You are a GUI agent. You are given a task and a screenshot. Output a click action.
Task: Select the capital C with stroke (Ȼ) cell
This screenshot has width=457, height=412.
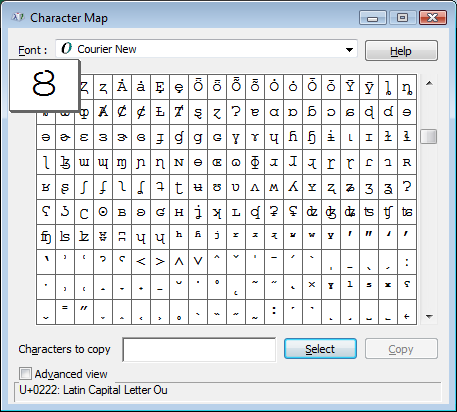[122, 112]
